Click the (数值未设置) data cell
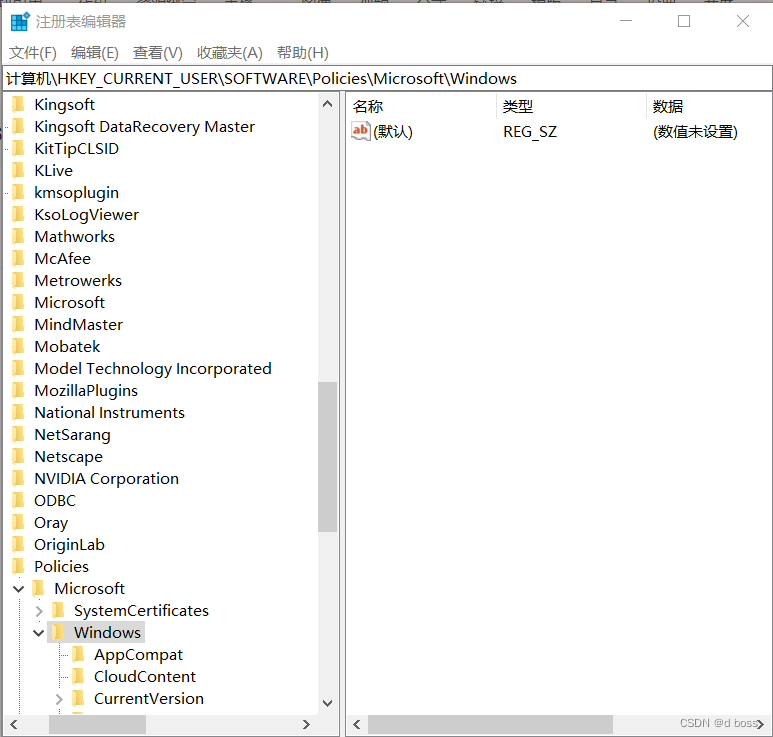This screenshot has width=773, height=737. [695, 132]
